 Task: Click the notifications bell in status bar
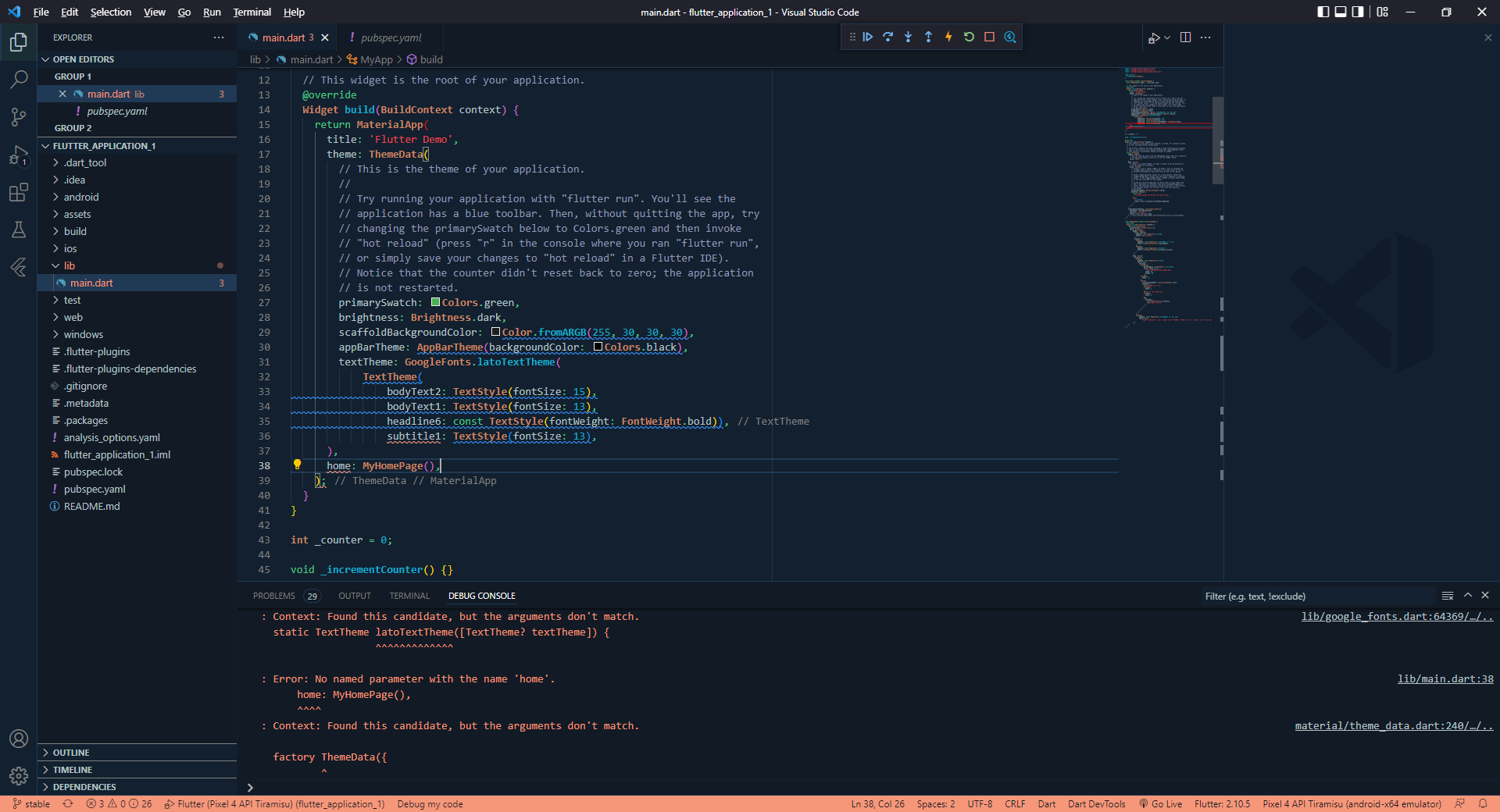[x=1483, y=803]
